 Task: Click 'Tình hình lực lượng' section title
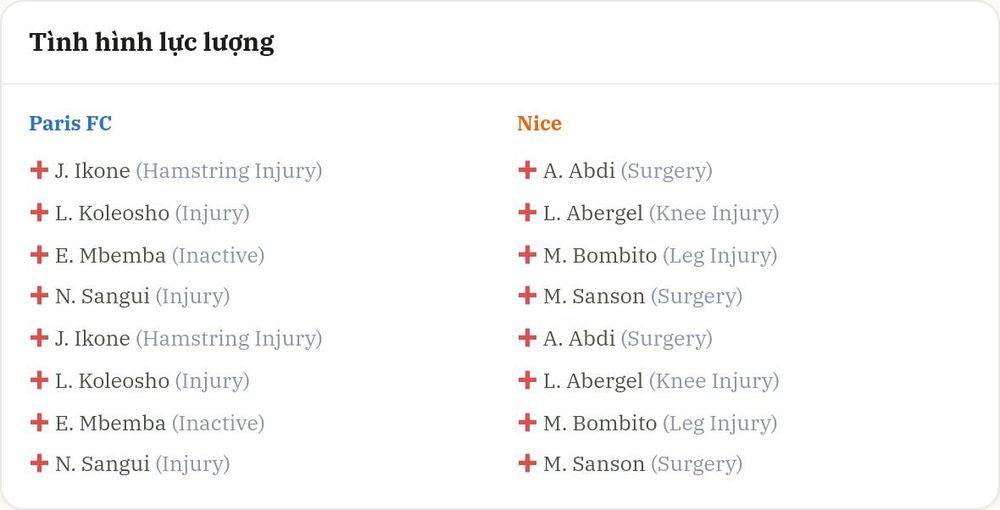(152, 43)
